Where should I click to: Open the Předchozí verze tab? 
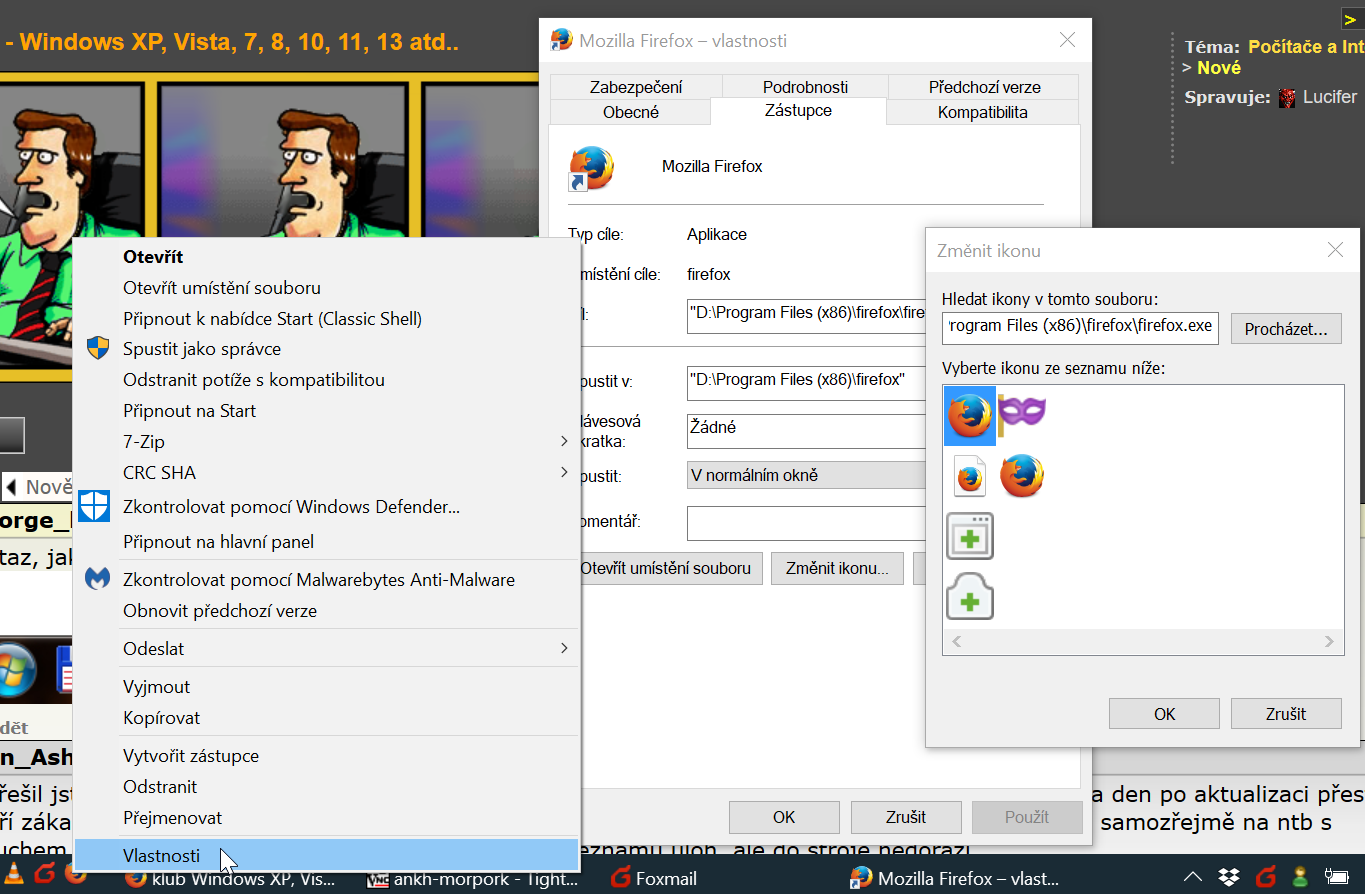point(984,87)
